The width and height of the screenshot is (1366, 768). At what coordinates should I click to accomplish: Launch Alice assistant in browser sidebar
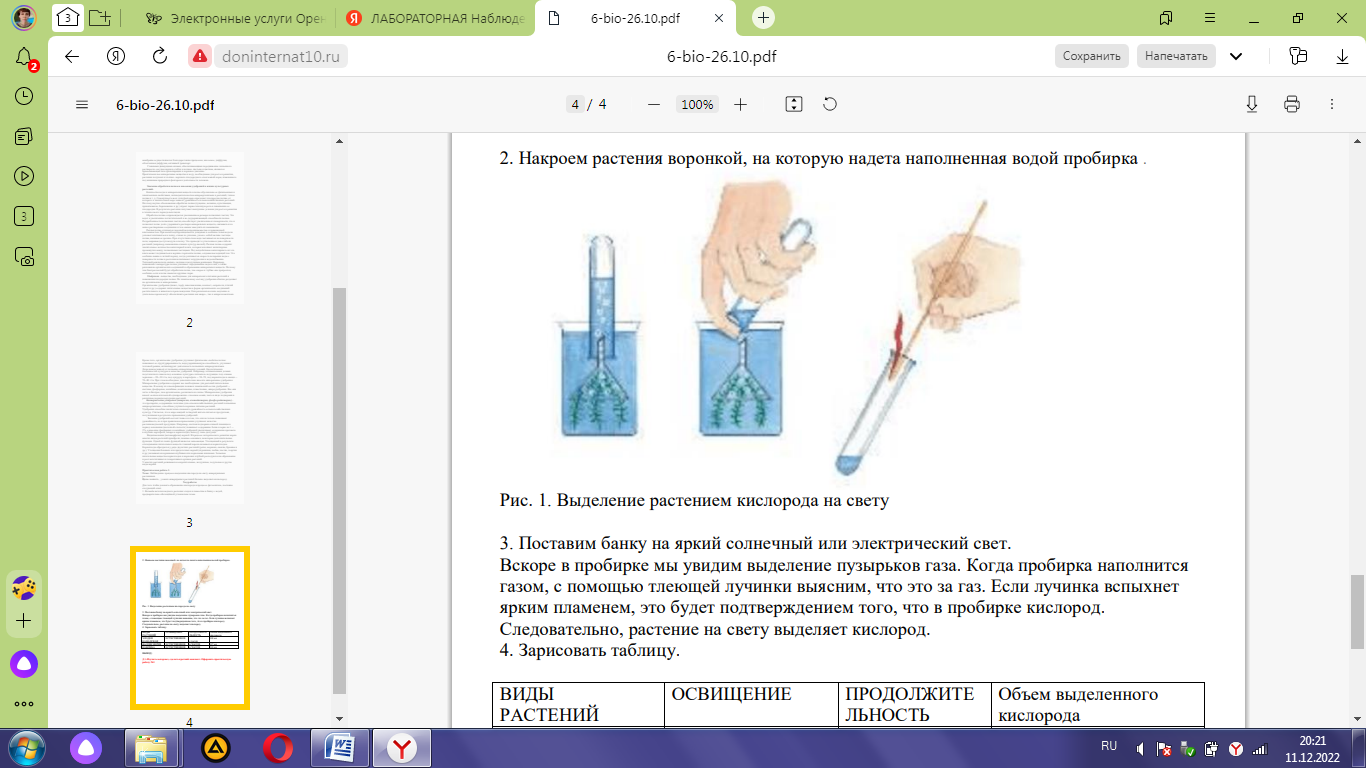[x=24, y=662]
